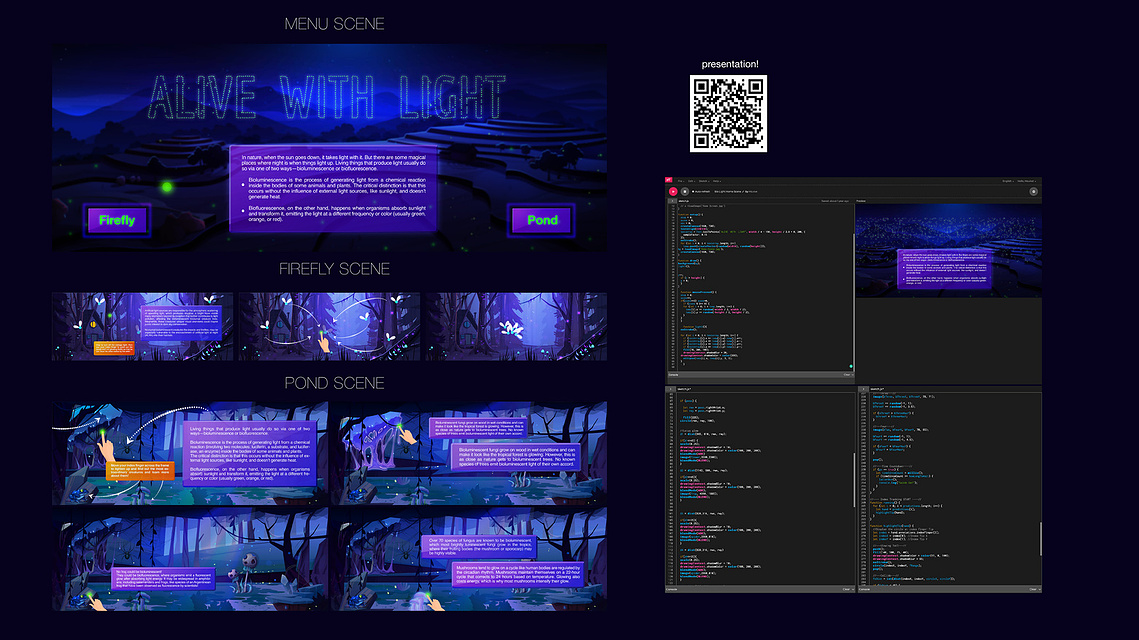
Task: Click the green firefly dot in the menu scene
Action: pyautogui.click(x=167, y=187)
